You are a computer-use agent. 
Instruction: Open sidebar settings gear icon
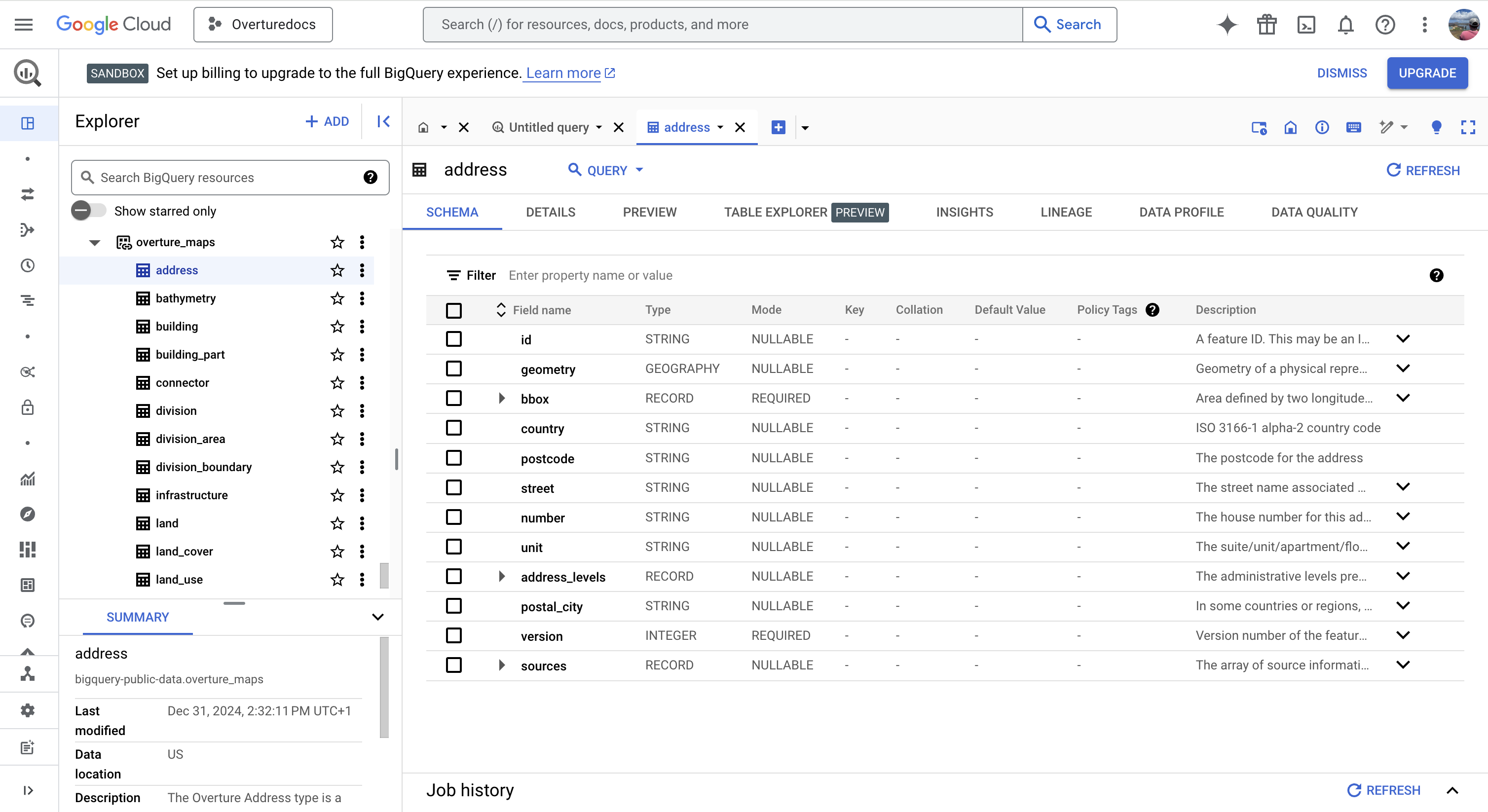[x=27, y=710]
